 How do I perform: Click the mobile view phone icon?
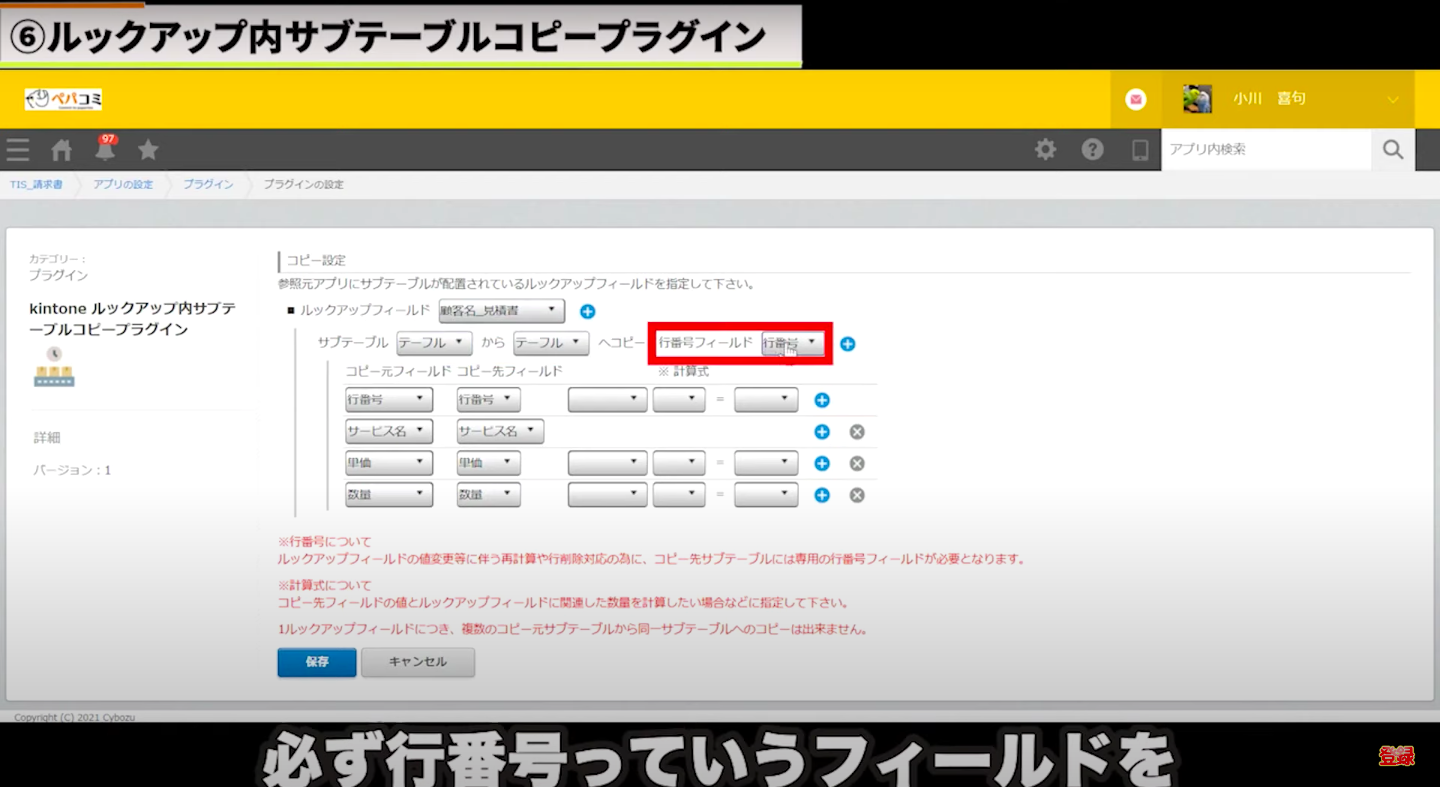click(1139, 150)
